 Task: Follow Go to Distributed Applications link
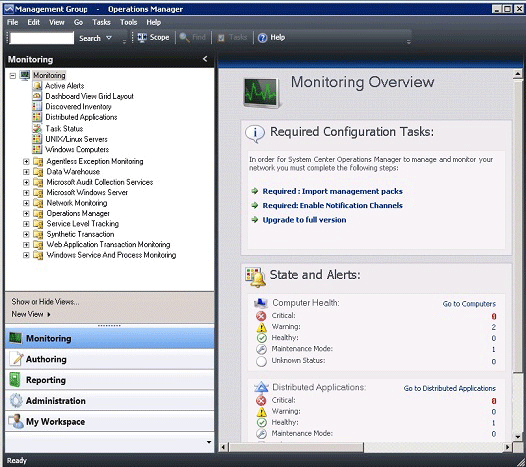[x=450, y=388]
